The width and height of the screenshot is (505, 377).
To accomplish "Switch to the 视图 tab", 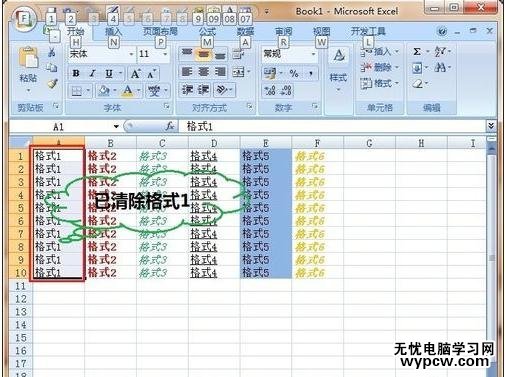I will [321, 32].
